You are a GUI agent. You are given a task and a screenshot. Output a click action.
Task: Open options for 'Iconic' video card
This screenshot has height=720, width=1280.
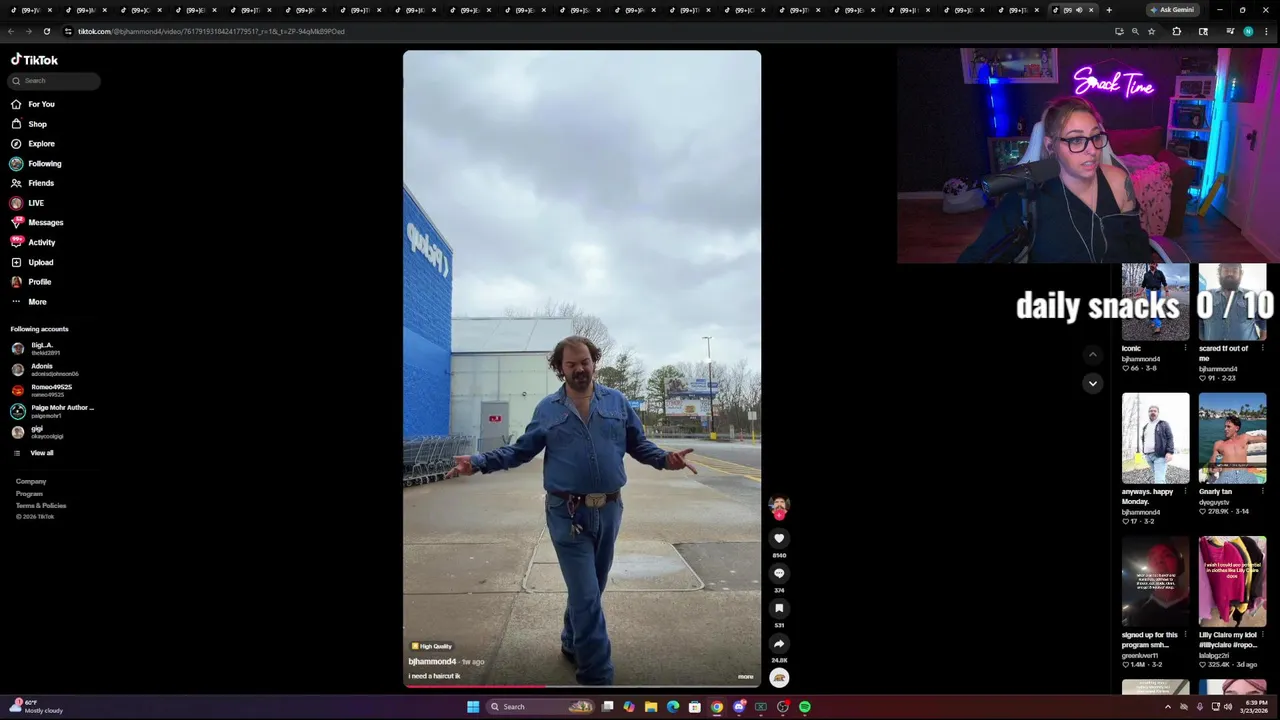pos(1185,348)
